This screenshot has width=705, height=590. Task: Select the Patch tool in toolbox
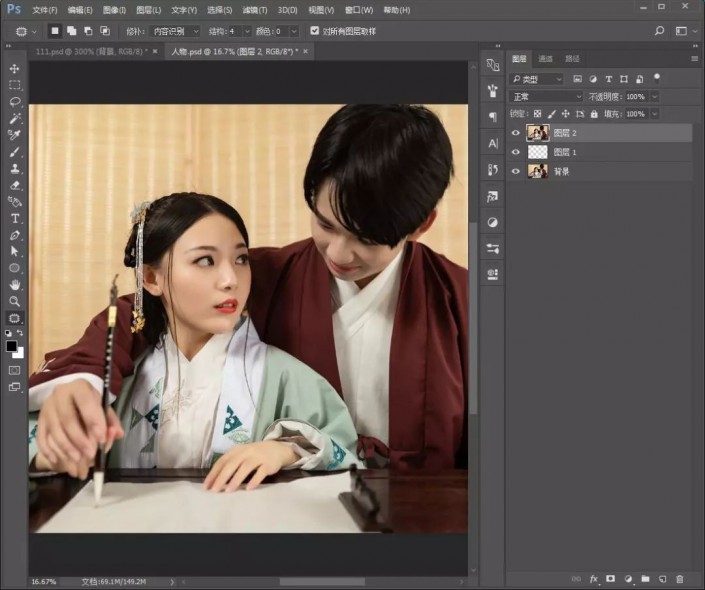coord(14,318)
